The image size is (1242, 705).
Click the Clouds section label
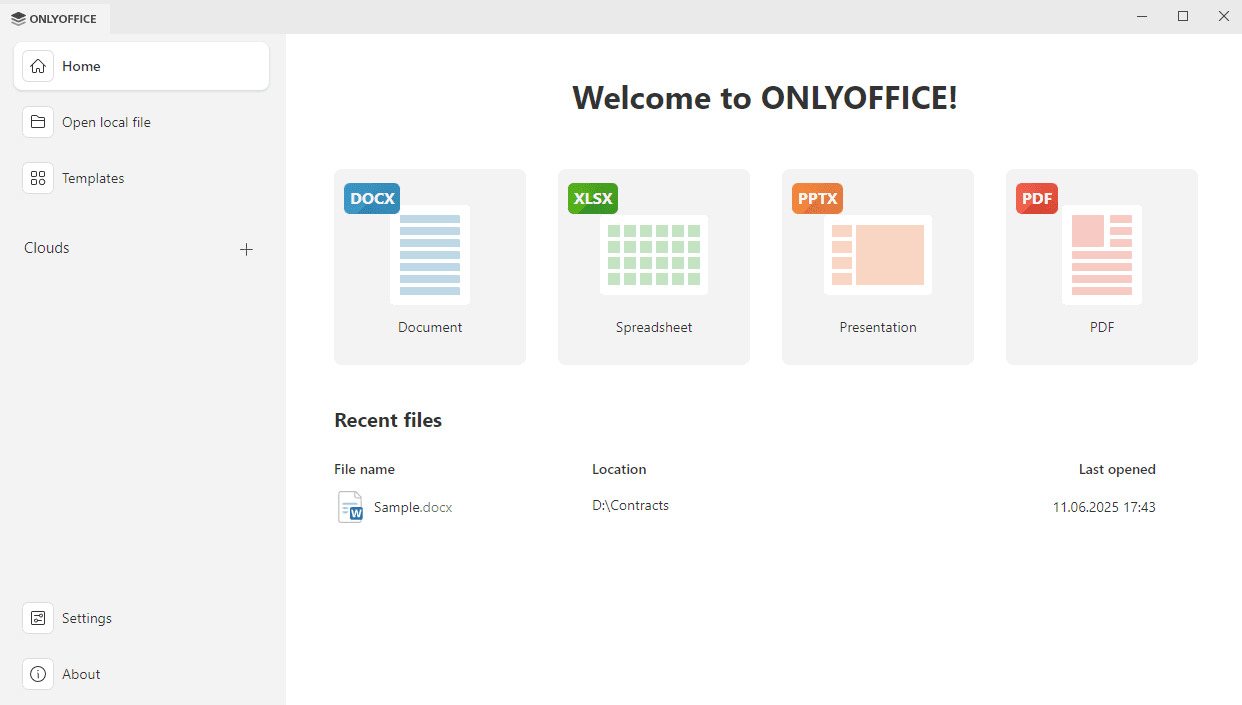[x=47, y=248]
